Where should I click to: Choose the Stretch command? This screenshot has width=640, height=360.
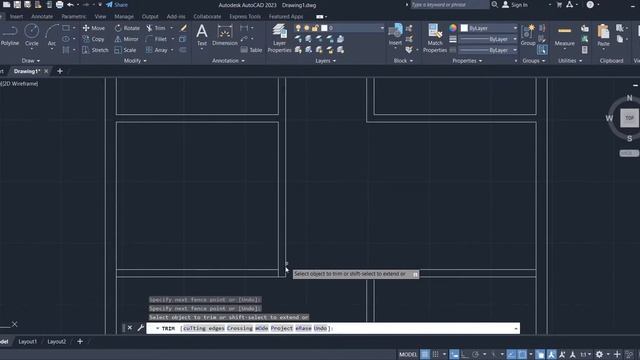[x=95, y=50]
